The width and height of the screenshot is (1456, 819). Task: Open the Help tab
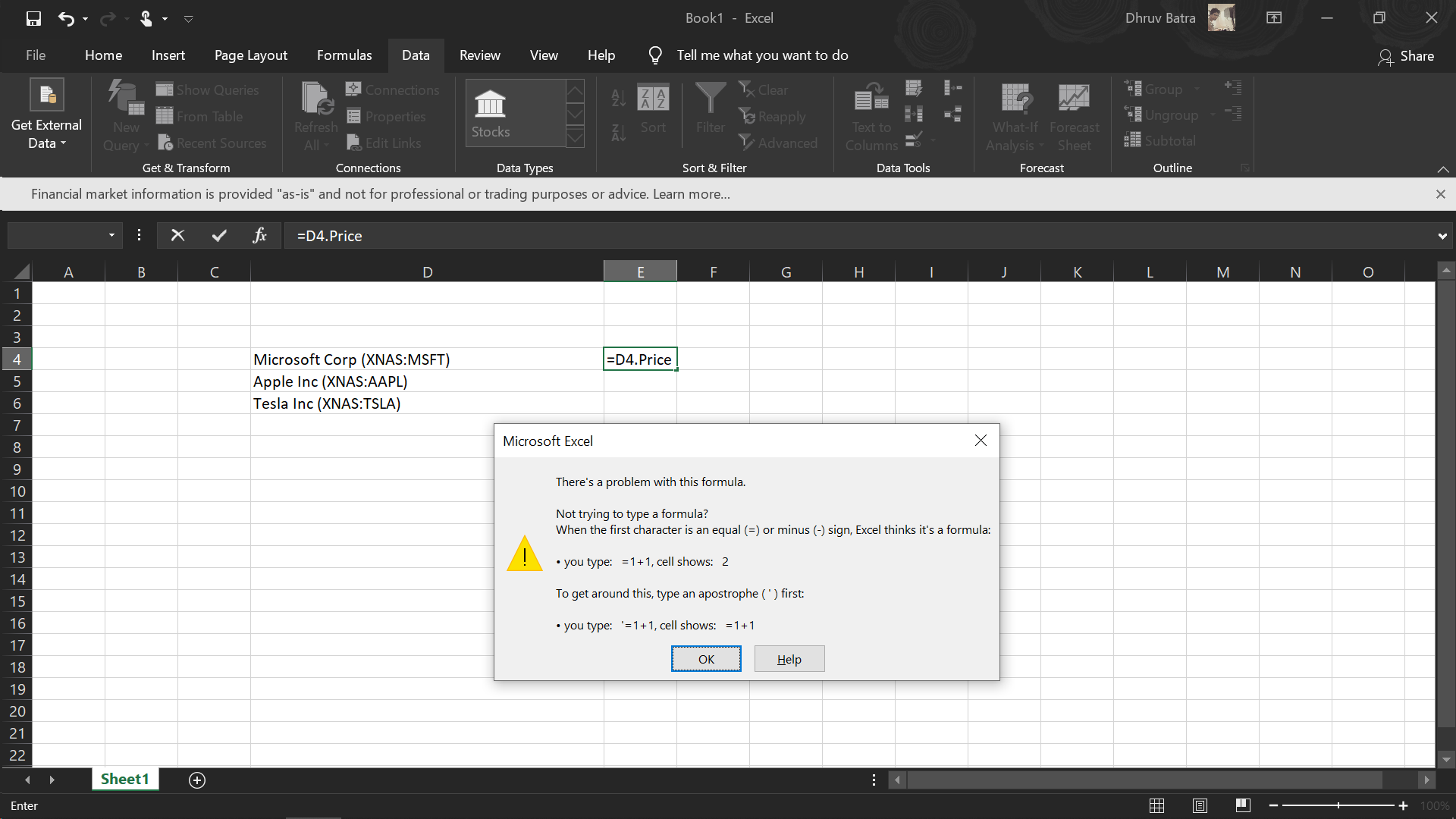click(x=601, y=55)
